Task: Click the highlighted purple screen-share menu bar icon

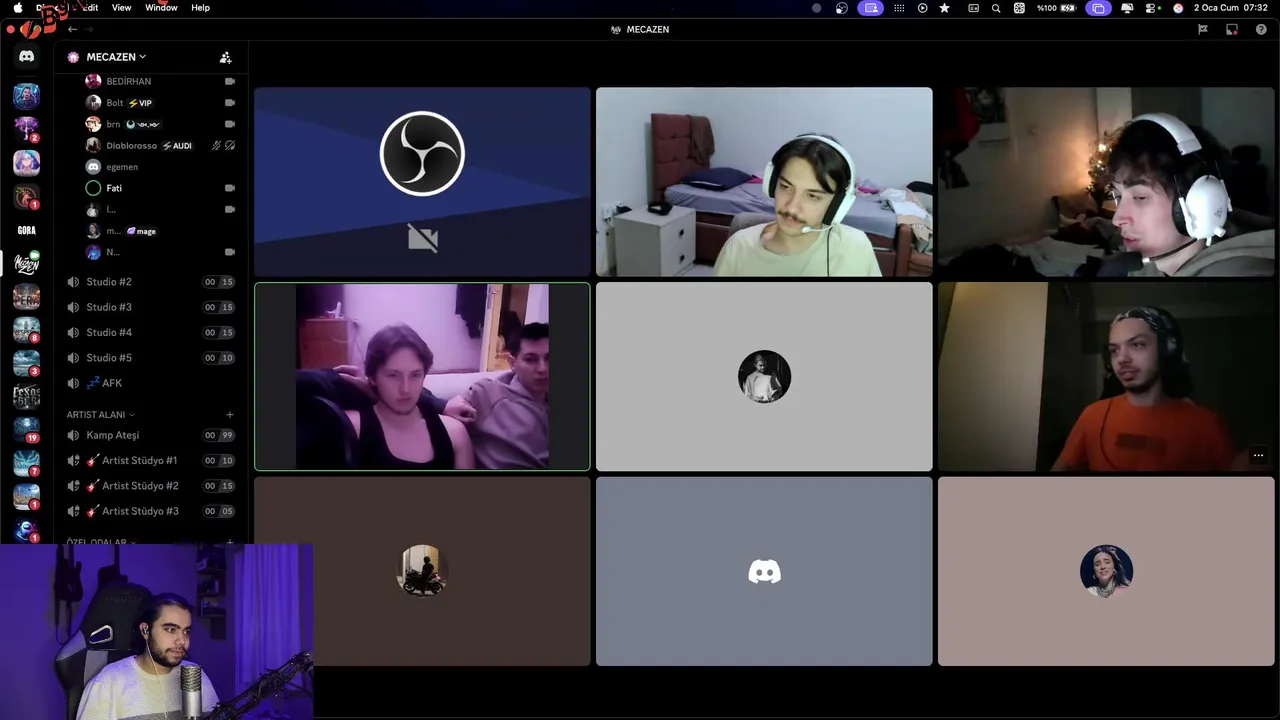Action: coord(871,8)
